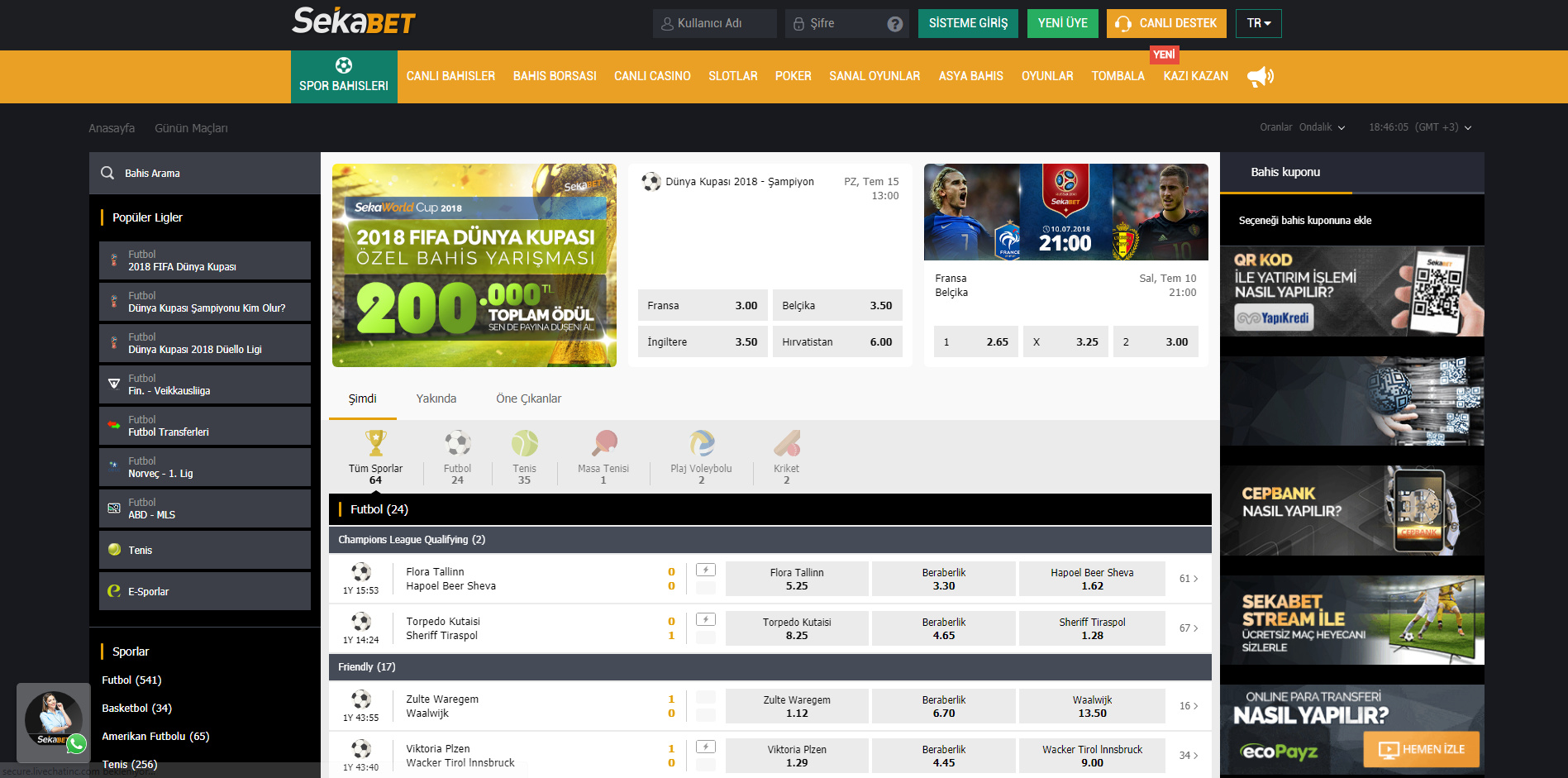
Task: Open Dünya Kupası 2018 Düello Ligi
Action: tap(205, 343)
